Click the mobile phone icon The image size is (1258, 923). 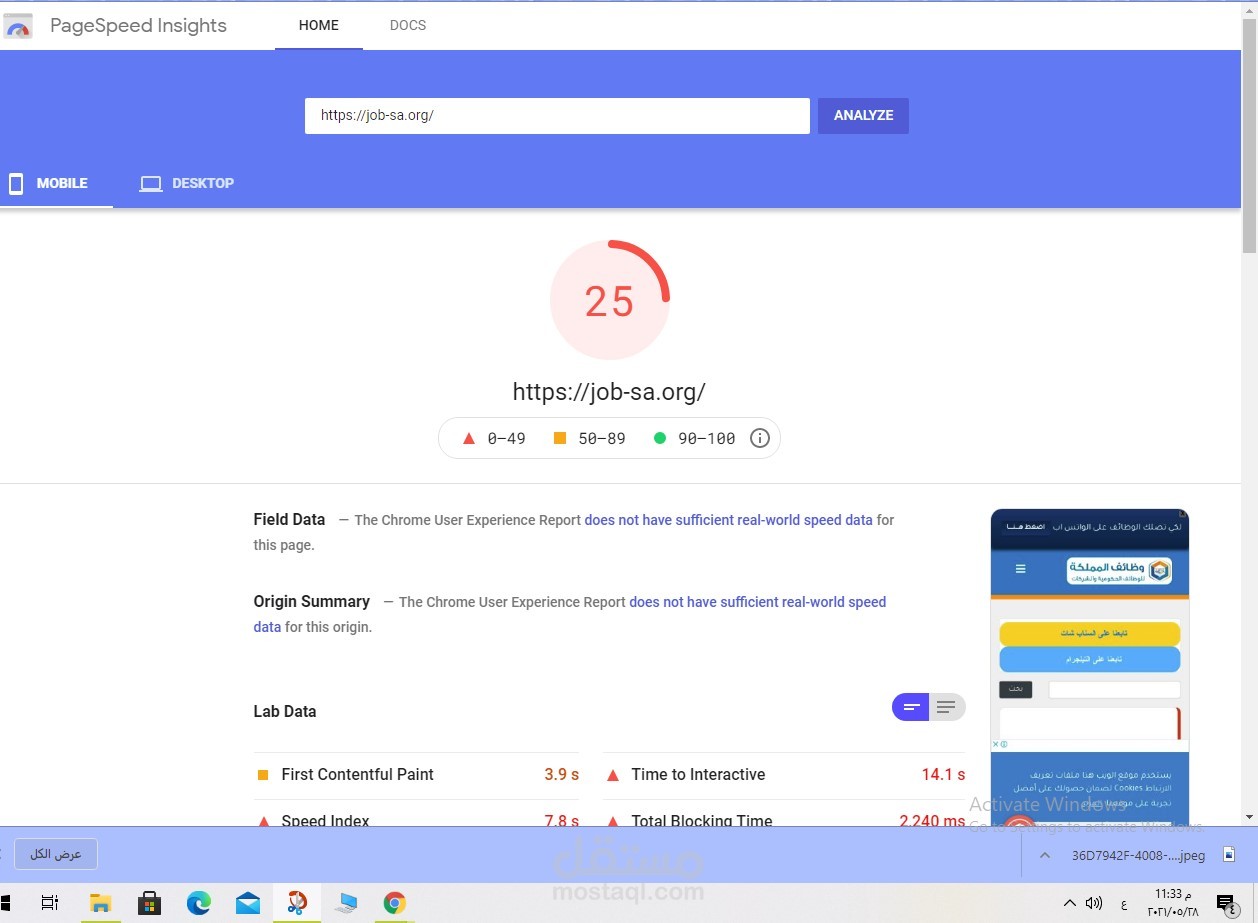[16, 183]
